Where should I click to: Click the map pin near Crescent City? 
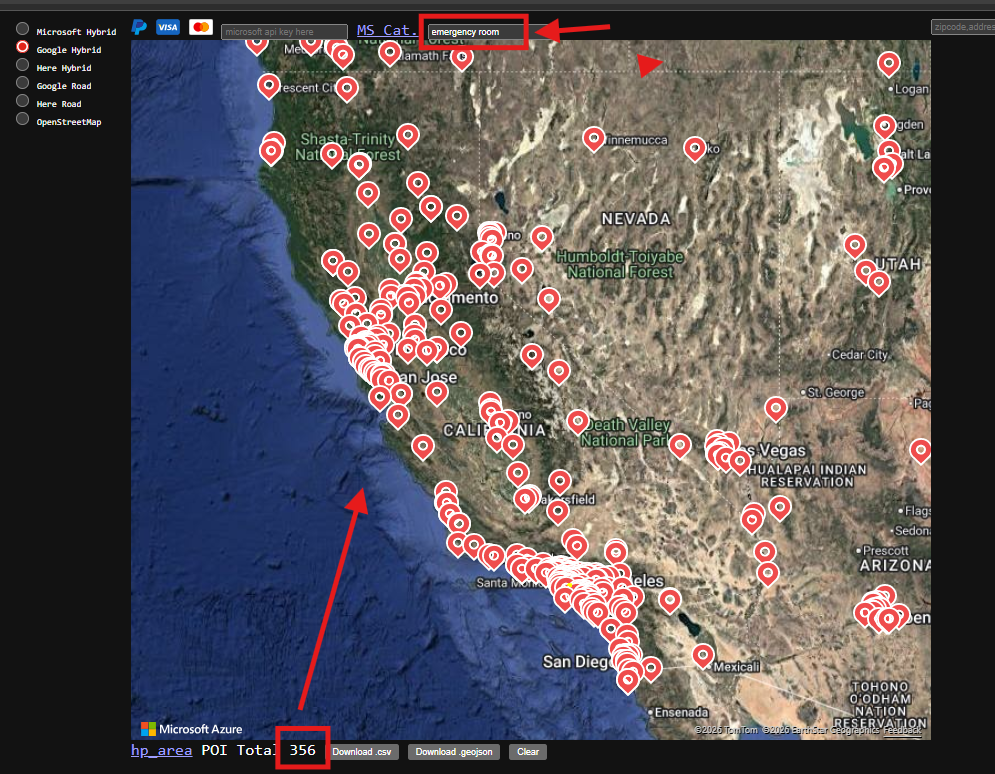pyautogui.click(x=268, y=85)
